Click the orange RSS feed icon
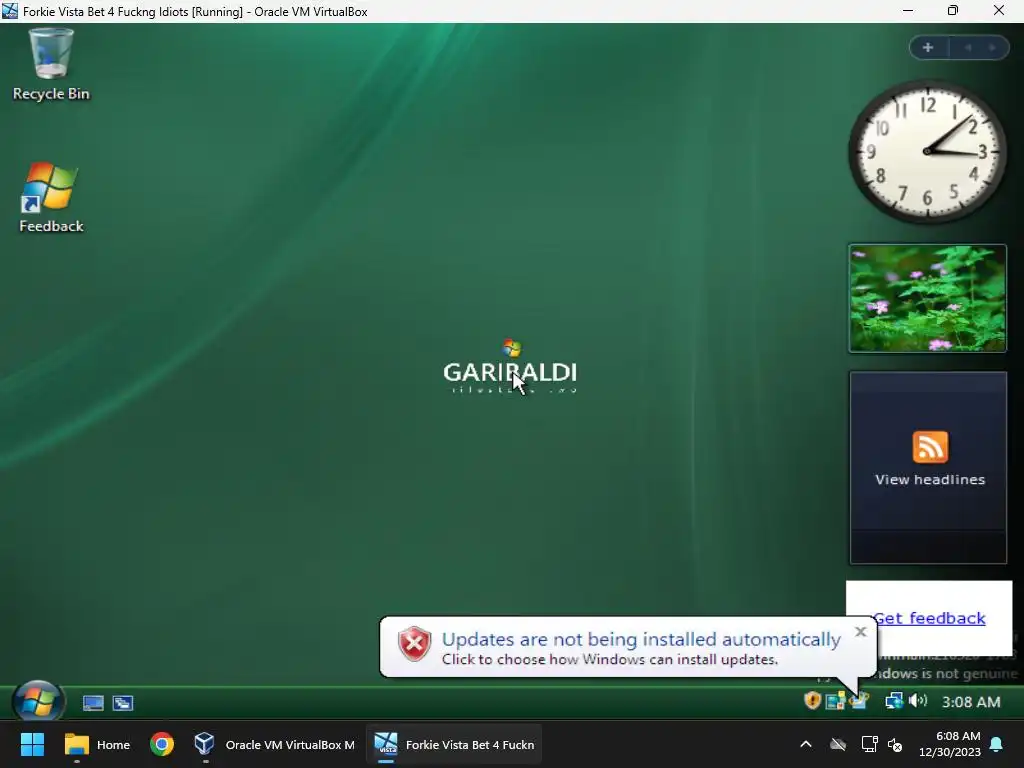1024x768 pixels. pyautogui.click(x=930, y=447)
